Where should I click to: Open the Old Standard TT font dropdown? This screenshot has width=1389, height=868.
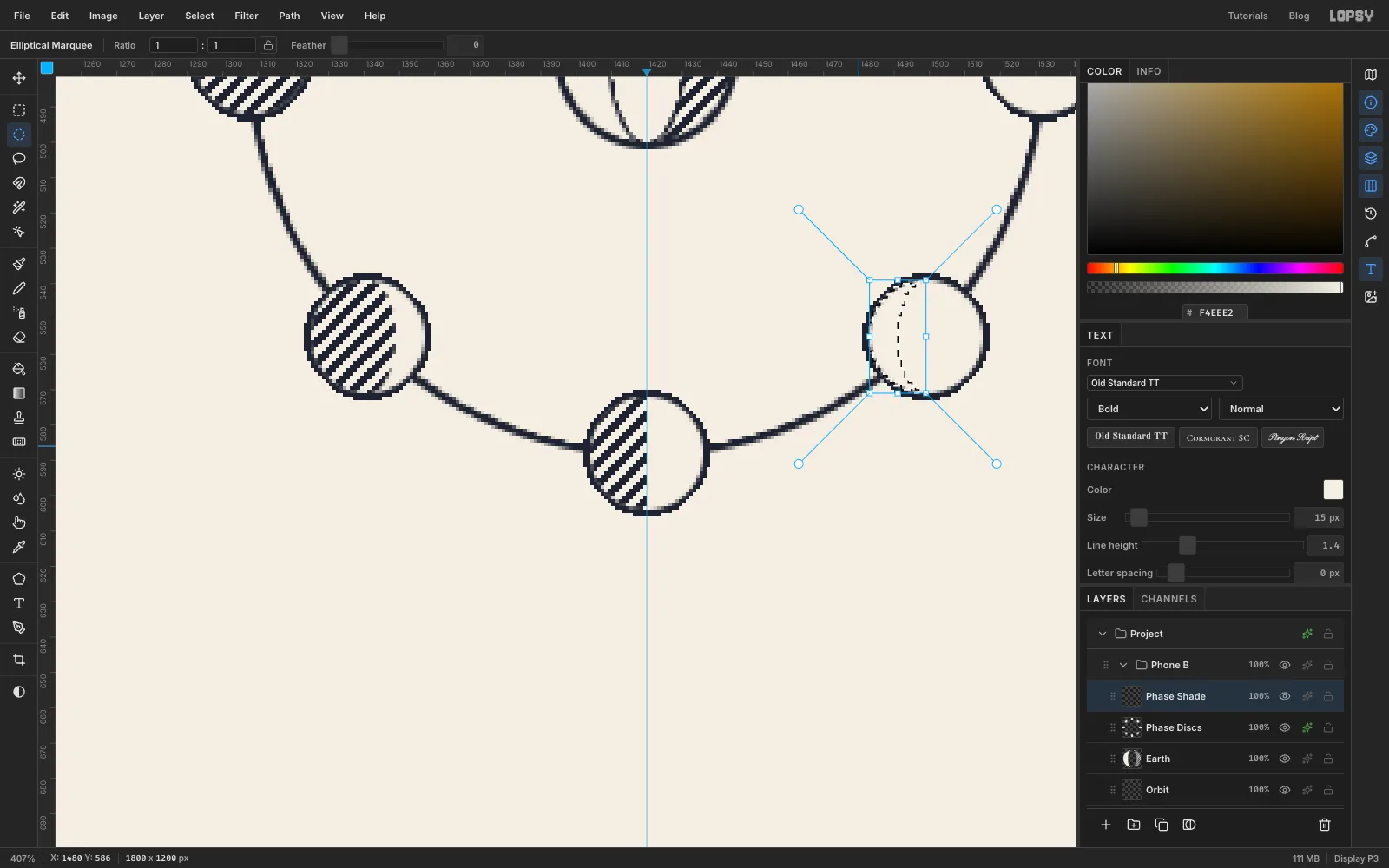[1164, 383]
